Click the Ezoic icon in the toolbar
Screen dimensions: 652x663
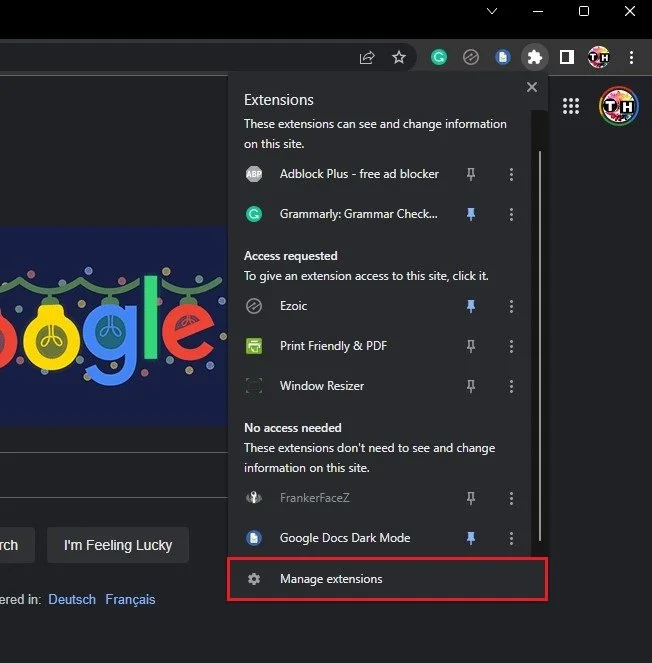(x=471, y=57)
